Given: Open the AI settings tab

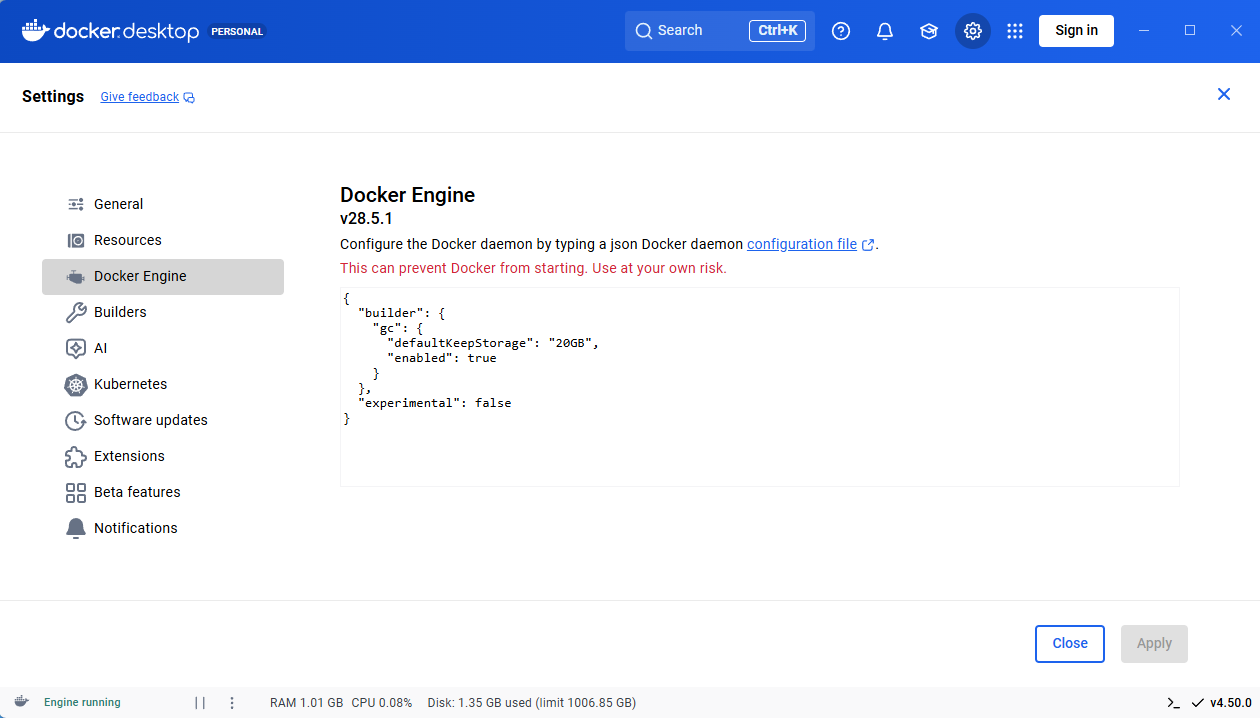Looking at the screenshot, I should click(163, 348).
